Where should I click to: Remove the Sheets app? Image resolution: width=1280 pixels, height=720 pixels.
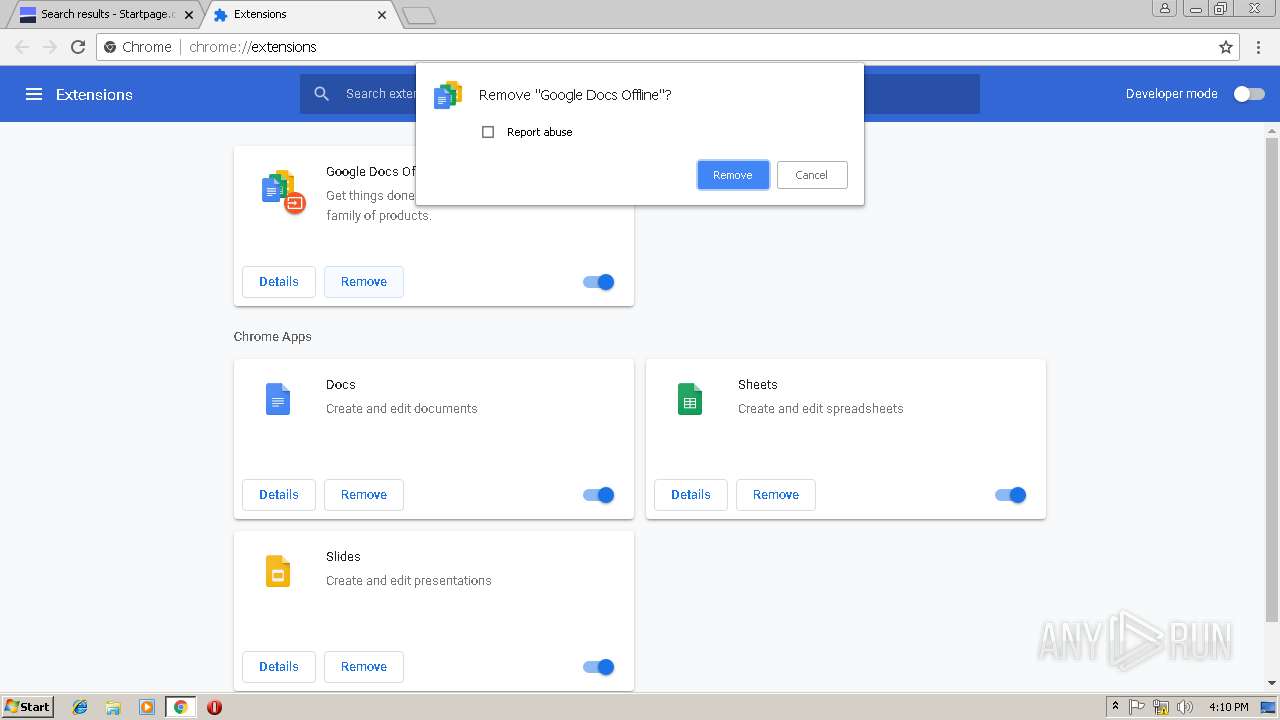[x=776, y=495]
